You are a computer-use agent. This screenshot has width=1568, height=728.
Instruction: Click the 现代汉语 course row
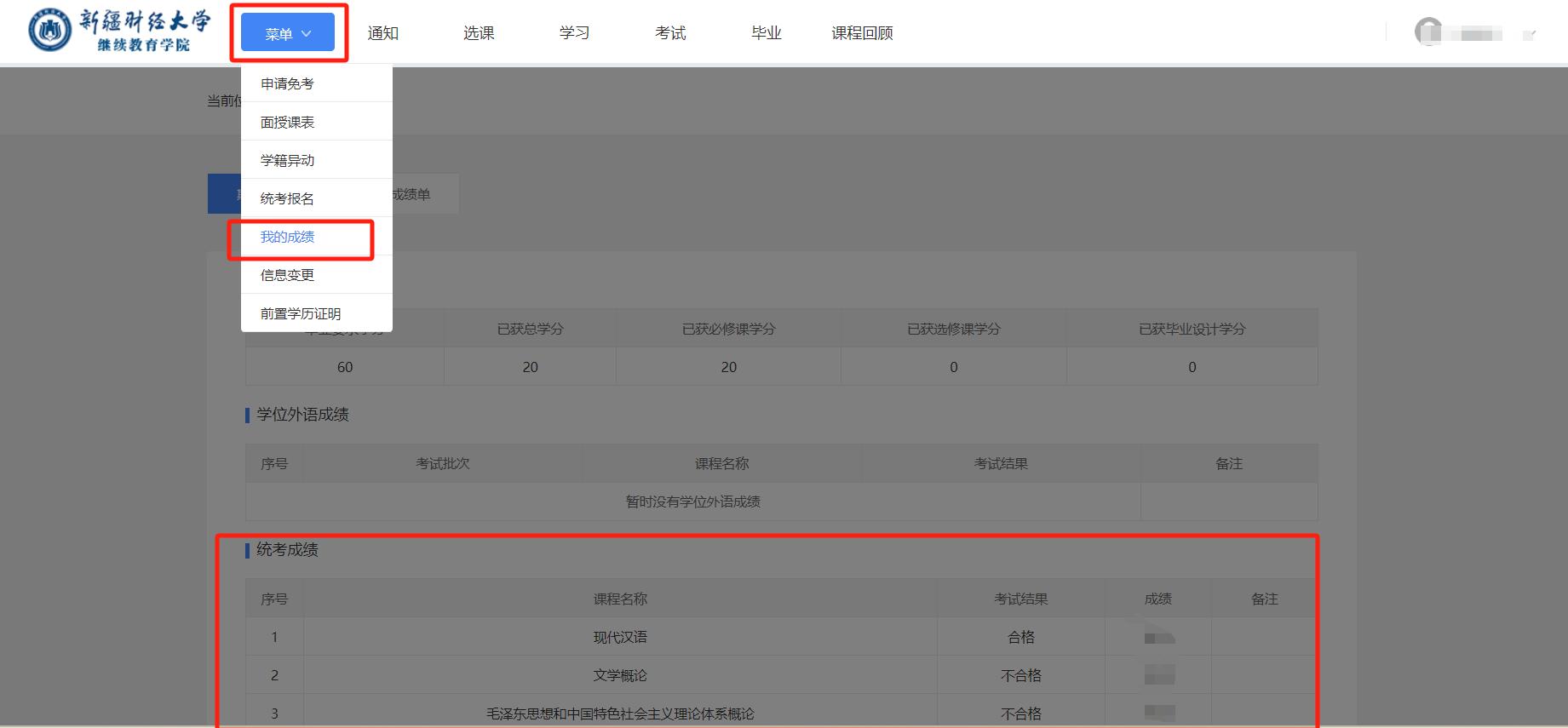pyautogui.click(x=620, y=637)
